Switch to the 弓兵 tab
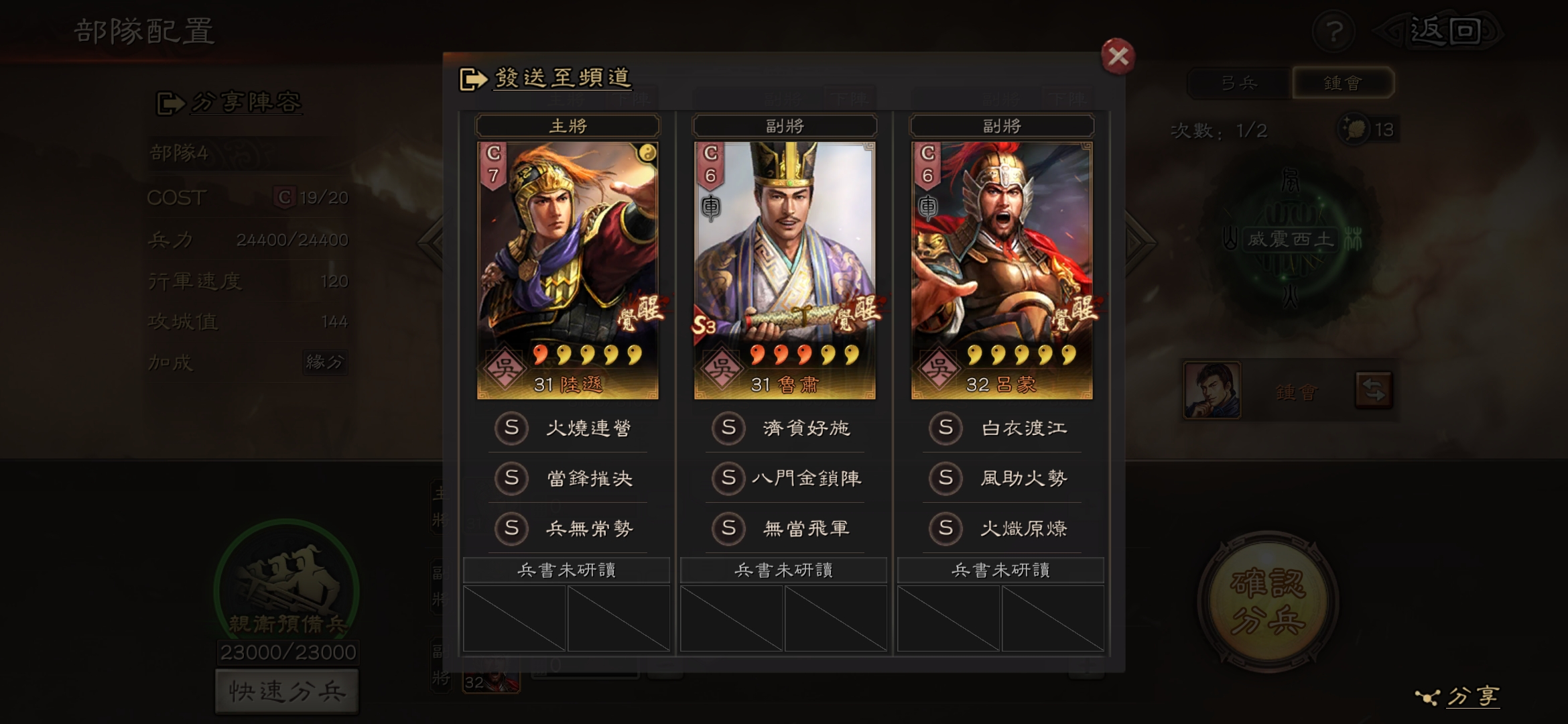 coord(1239,83)
